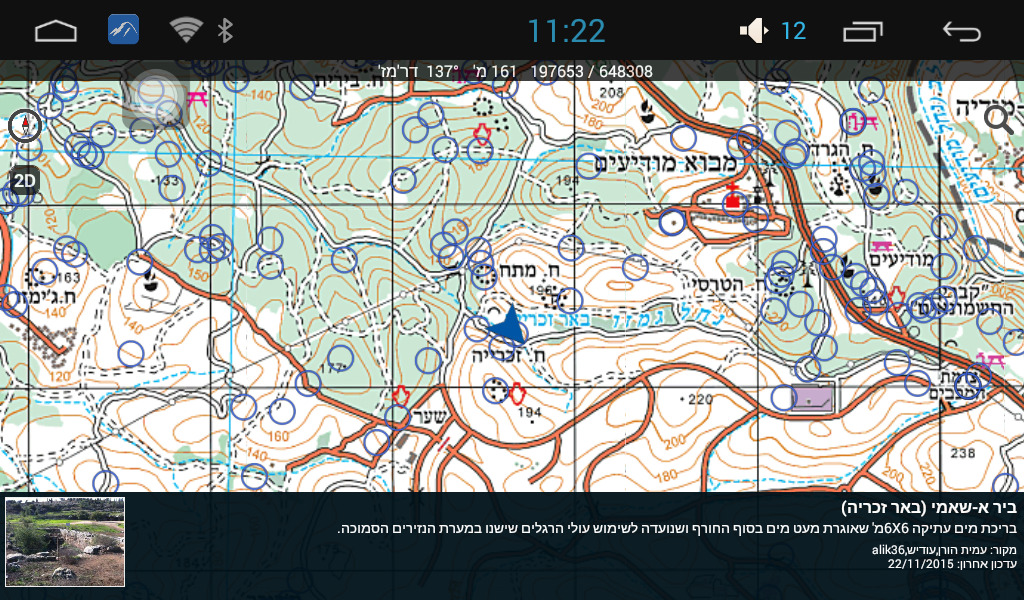This screenshot has width=1024, height=600.
Task: Tap the Android home button
Action: point(56,31)
